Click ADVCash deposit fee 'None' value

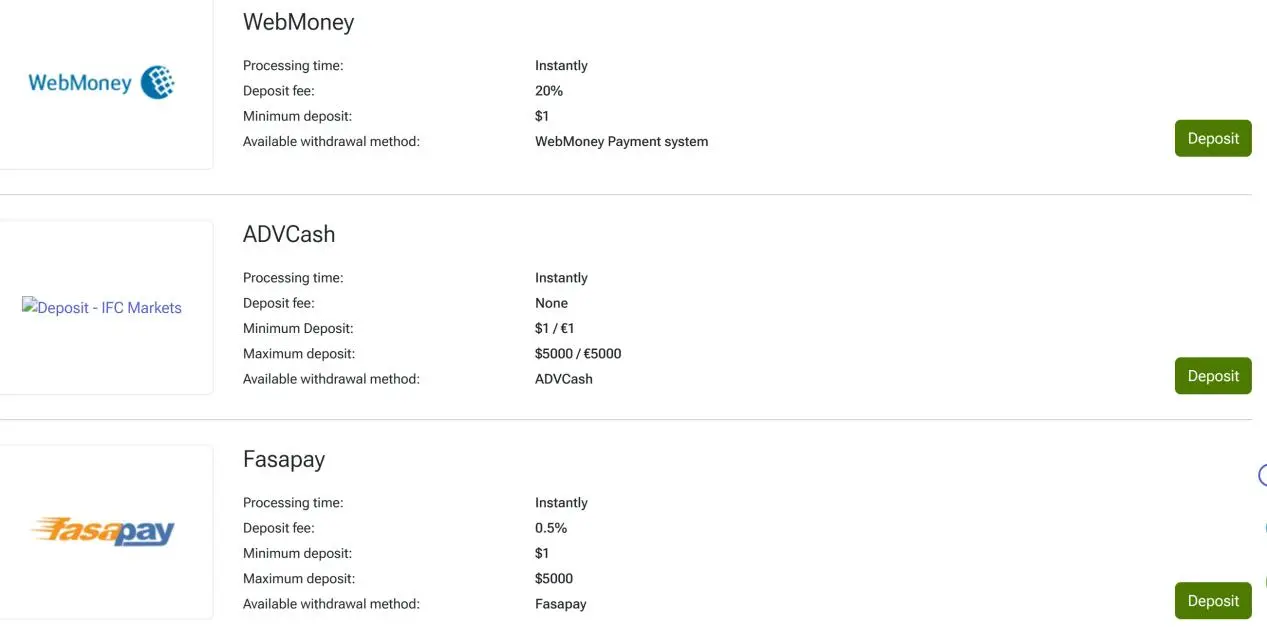[x=551, y=303]
